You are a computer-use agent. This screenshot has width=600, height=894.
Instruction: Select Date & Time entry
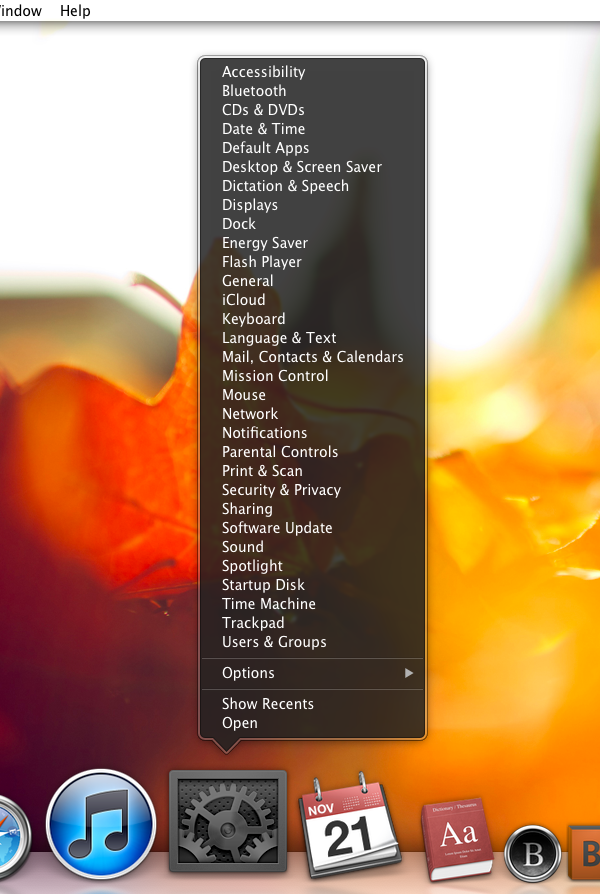263,129
